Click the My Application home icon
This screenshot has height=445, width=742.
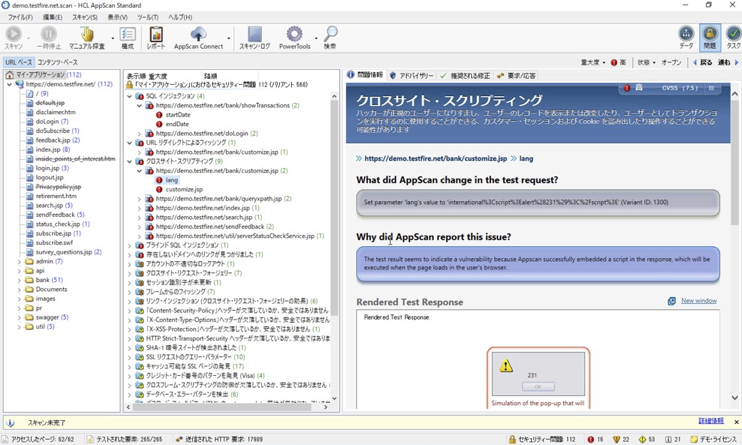(9, 75)
